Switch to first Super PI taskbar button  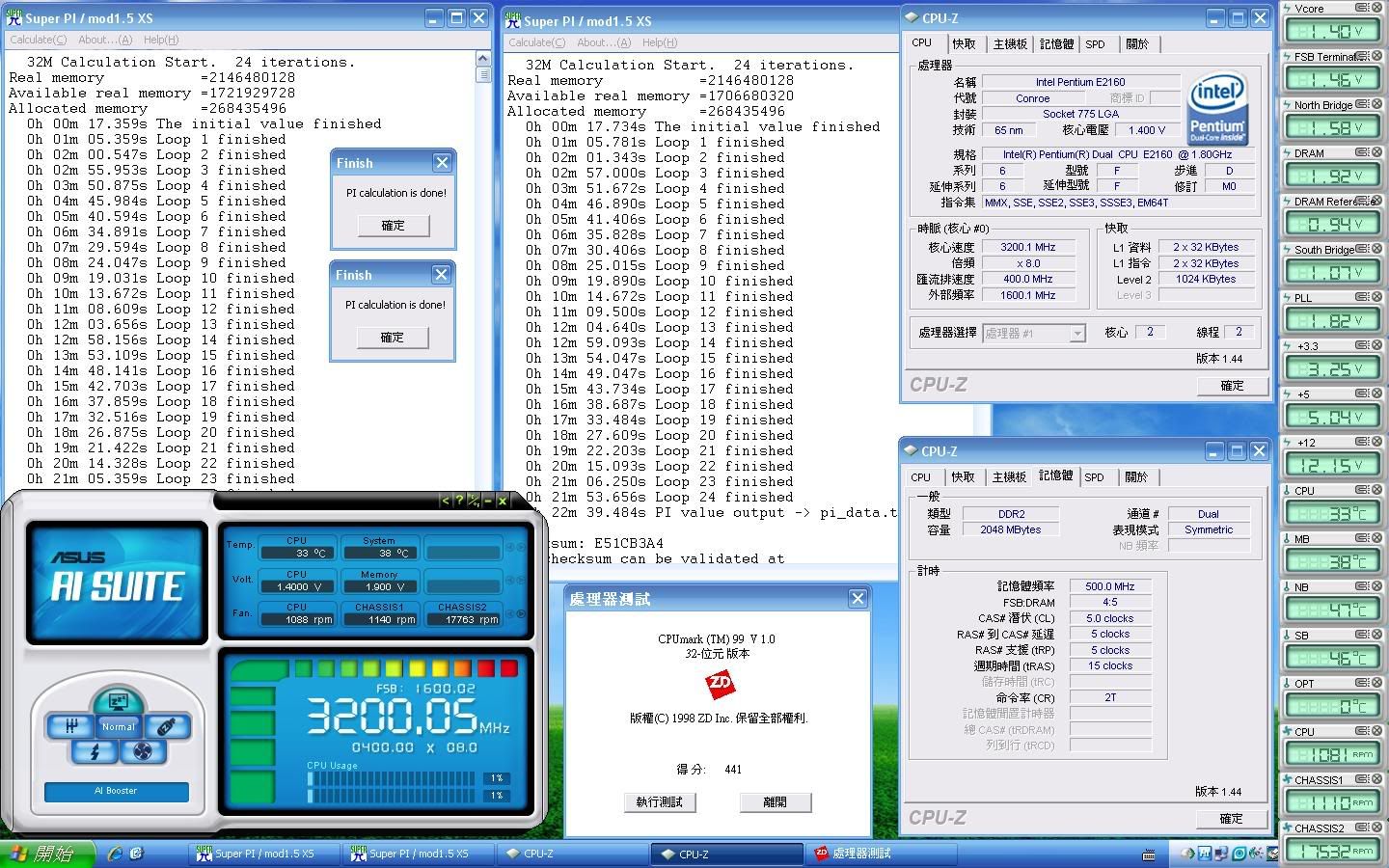click(264, 854)
